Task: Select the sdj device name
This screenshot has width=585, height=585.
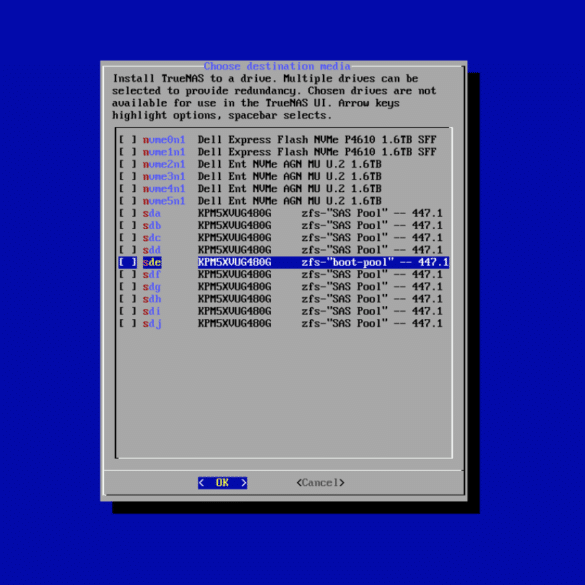Action: coord(152,323)
